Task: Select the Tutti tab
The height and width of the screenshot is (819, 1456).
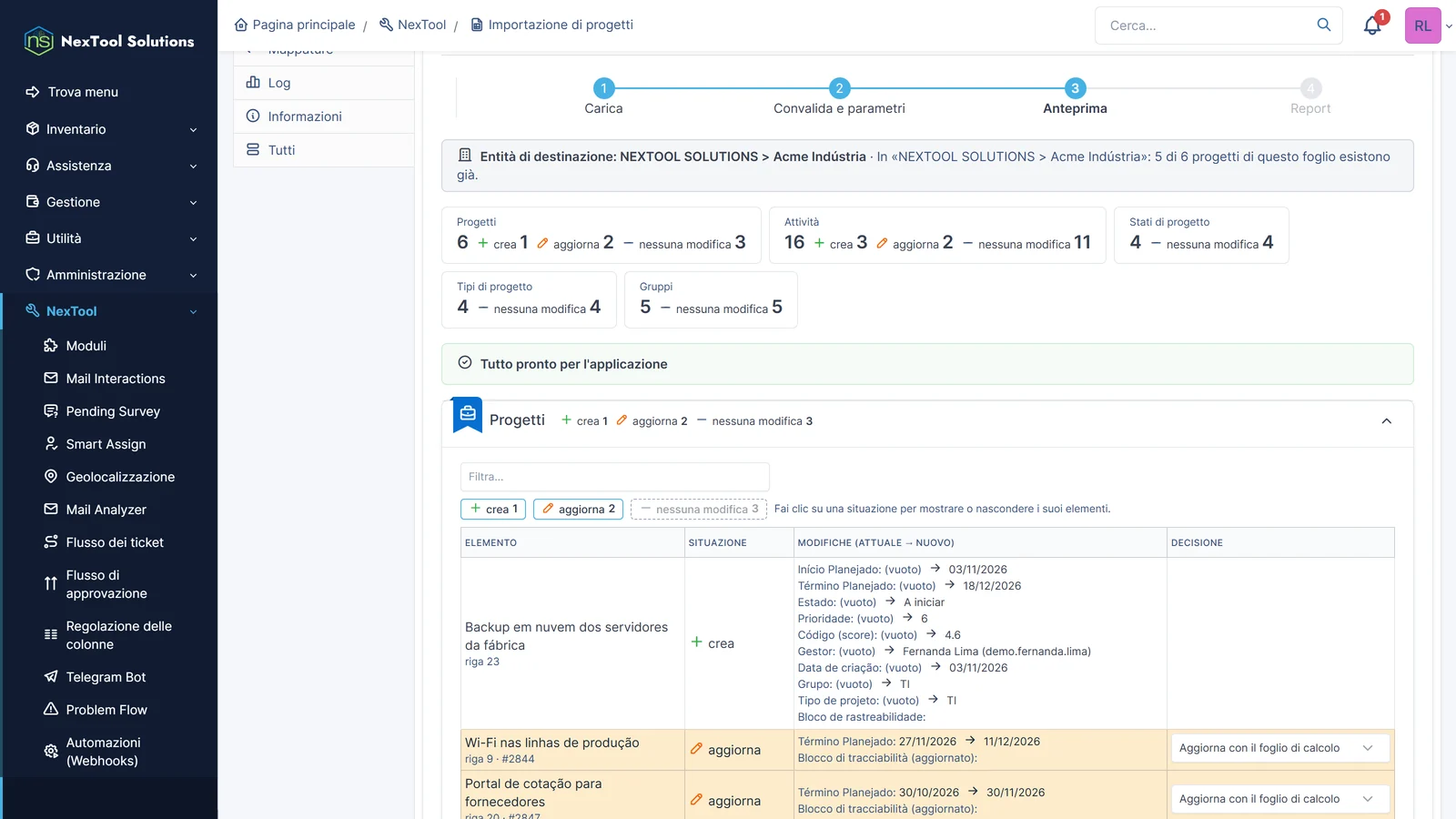Action: (x=324, y=150)
